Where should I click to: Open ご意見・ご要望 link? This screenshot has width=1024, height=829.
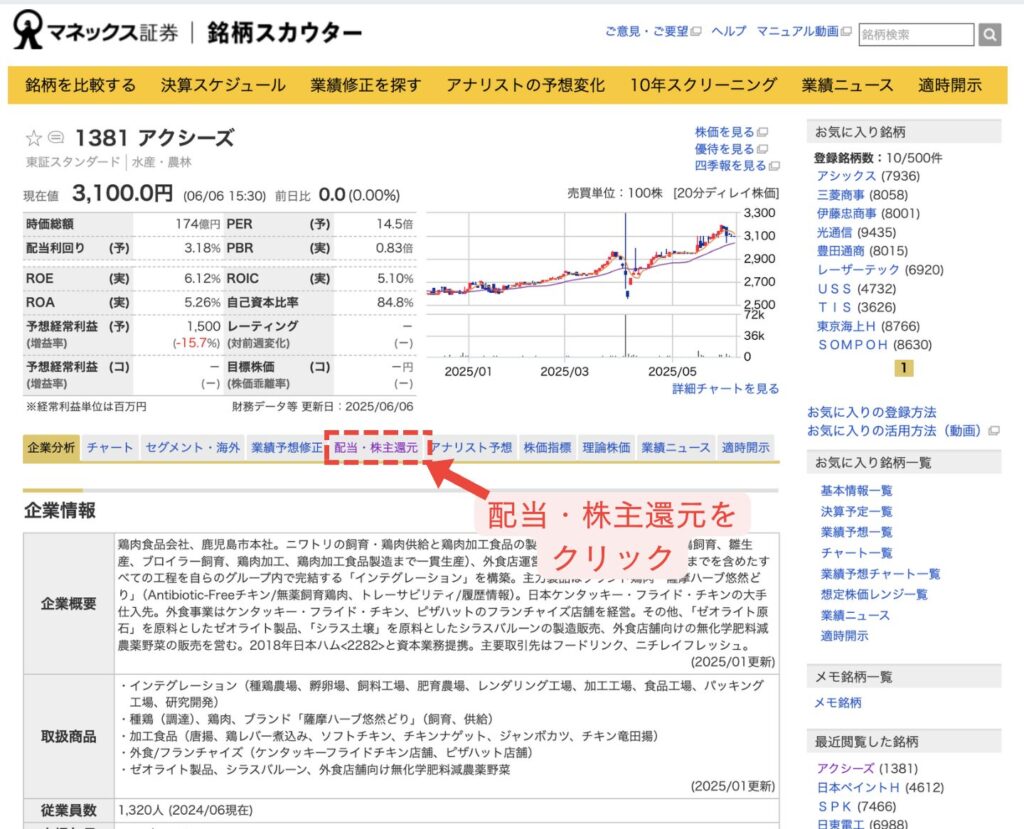click(x=647, y=31)
